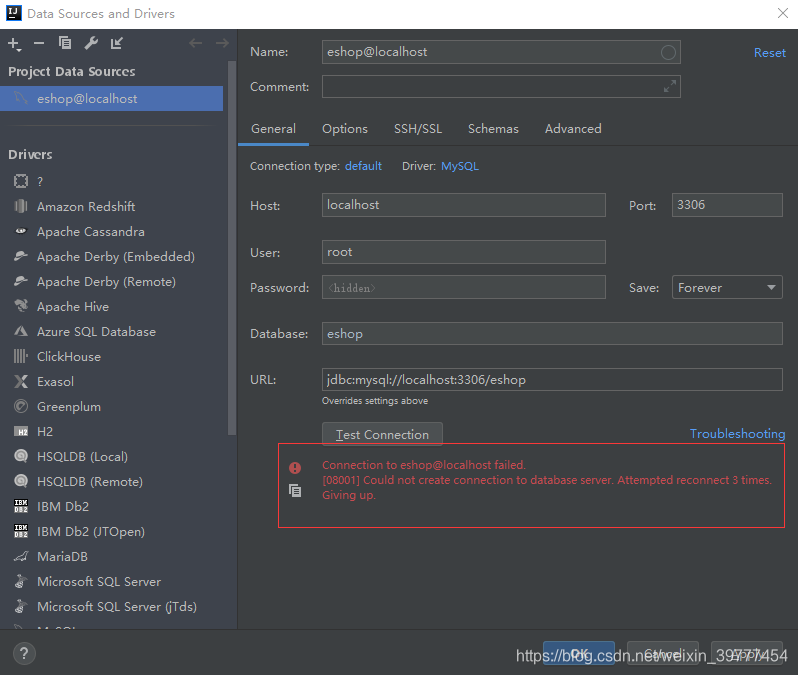Viewport: 798px width, 675px height.
Task: Open the Advanced tab
Action: [x=573, y=129]
